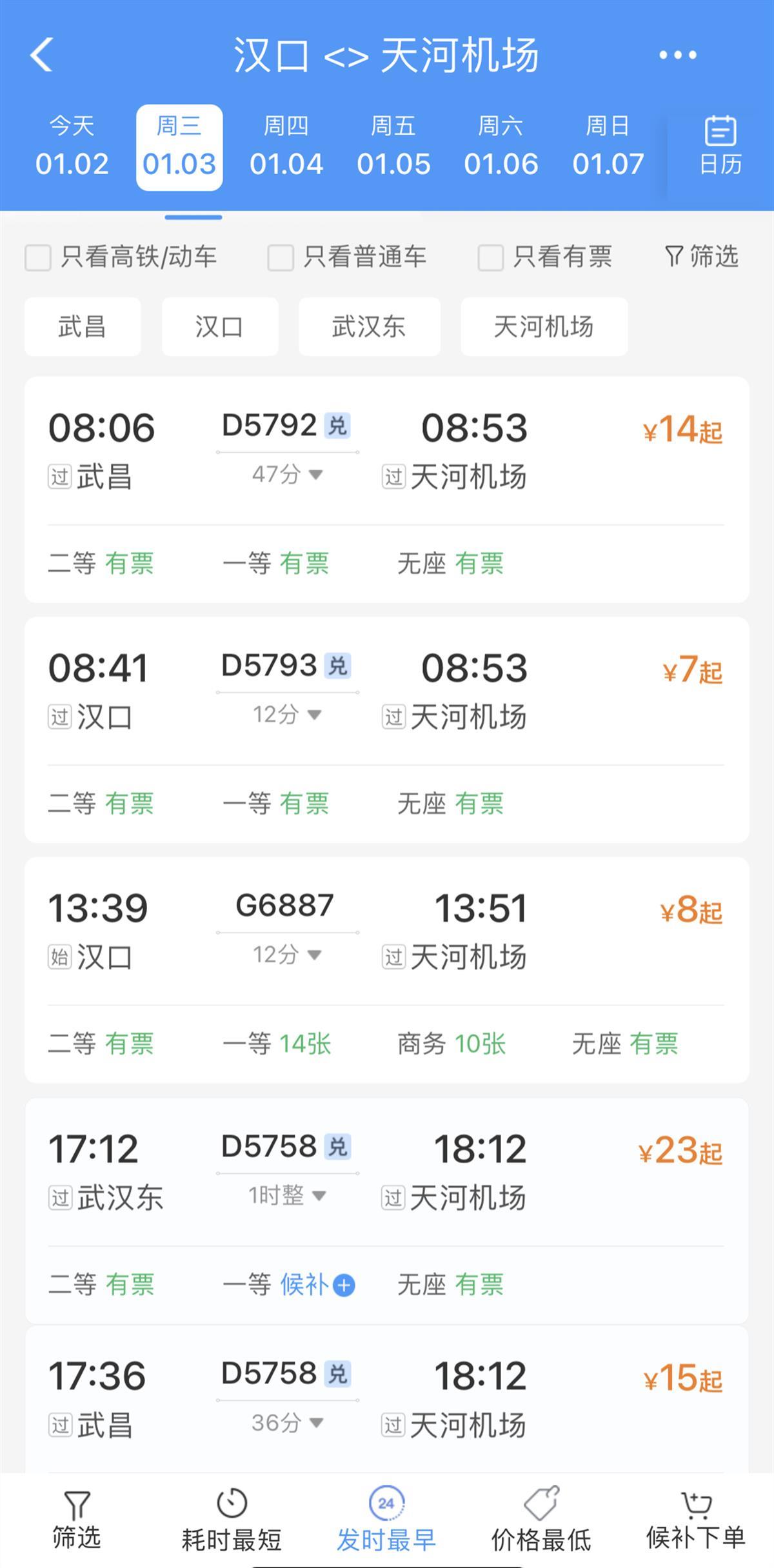Tick the 只看有票 checkbox
Screen dimensions: 774x1568
[x=490, y=258]
